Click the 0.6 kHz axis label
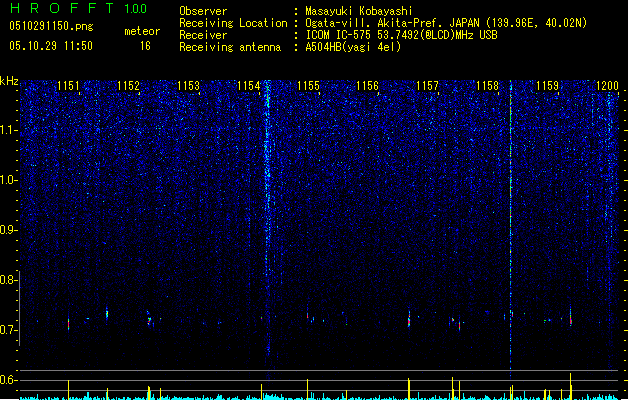Image resolution: width=629 pixels, height=400 pixels. click(x=9, y=380)
